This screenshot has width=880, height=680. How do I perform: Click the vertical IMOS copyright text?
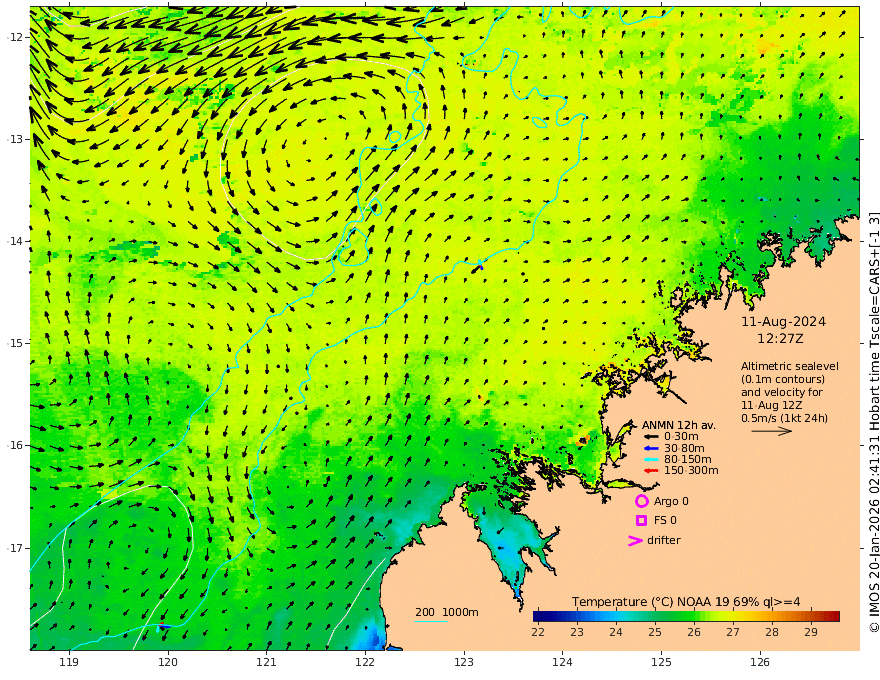(874, 422)
